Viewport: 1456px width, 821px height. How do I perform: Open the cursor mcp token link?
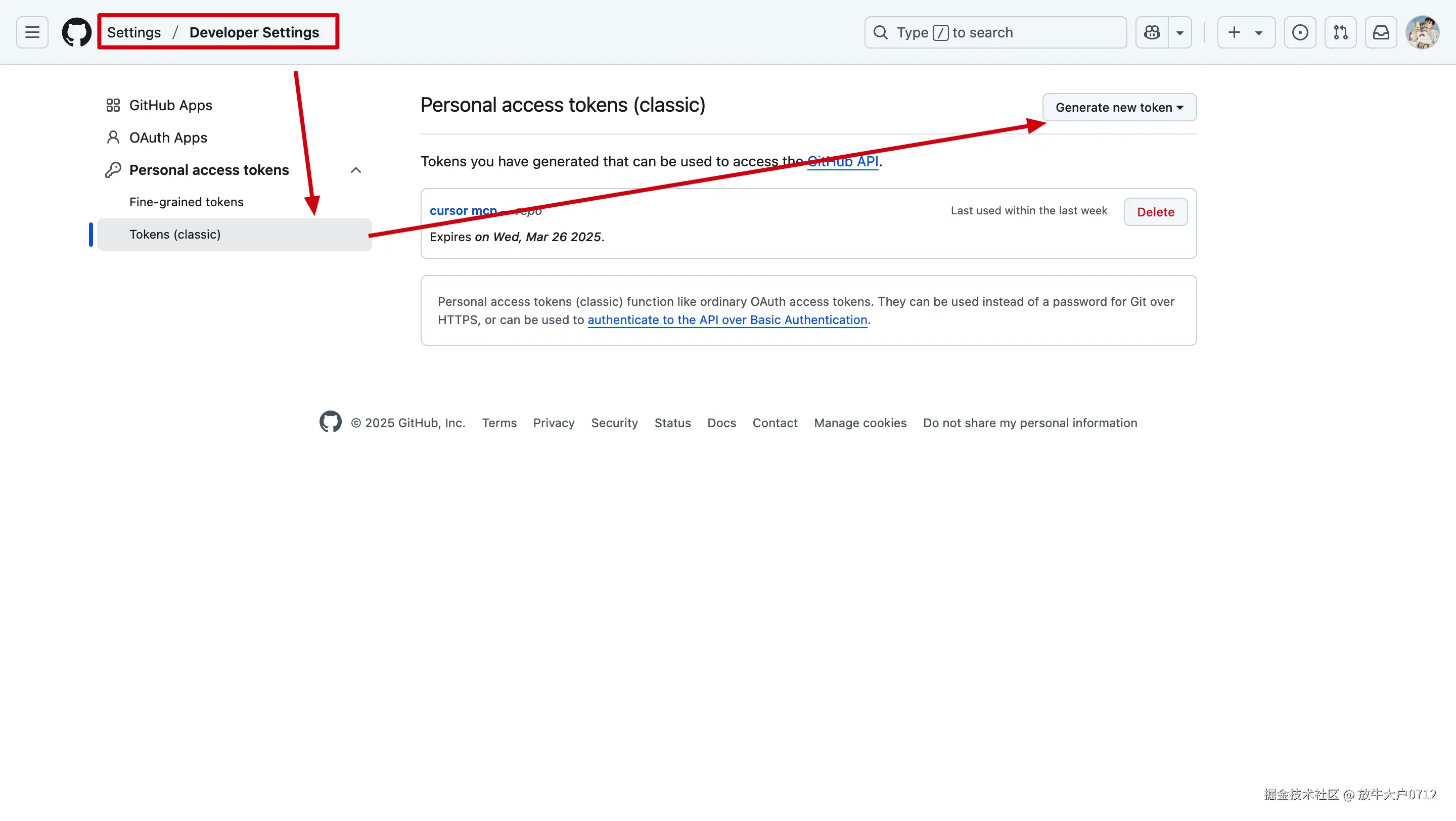point(463,210)
